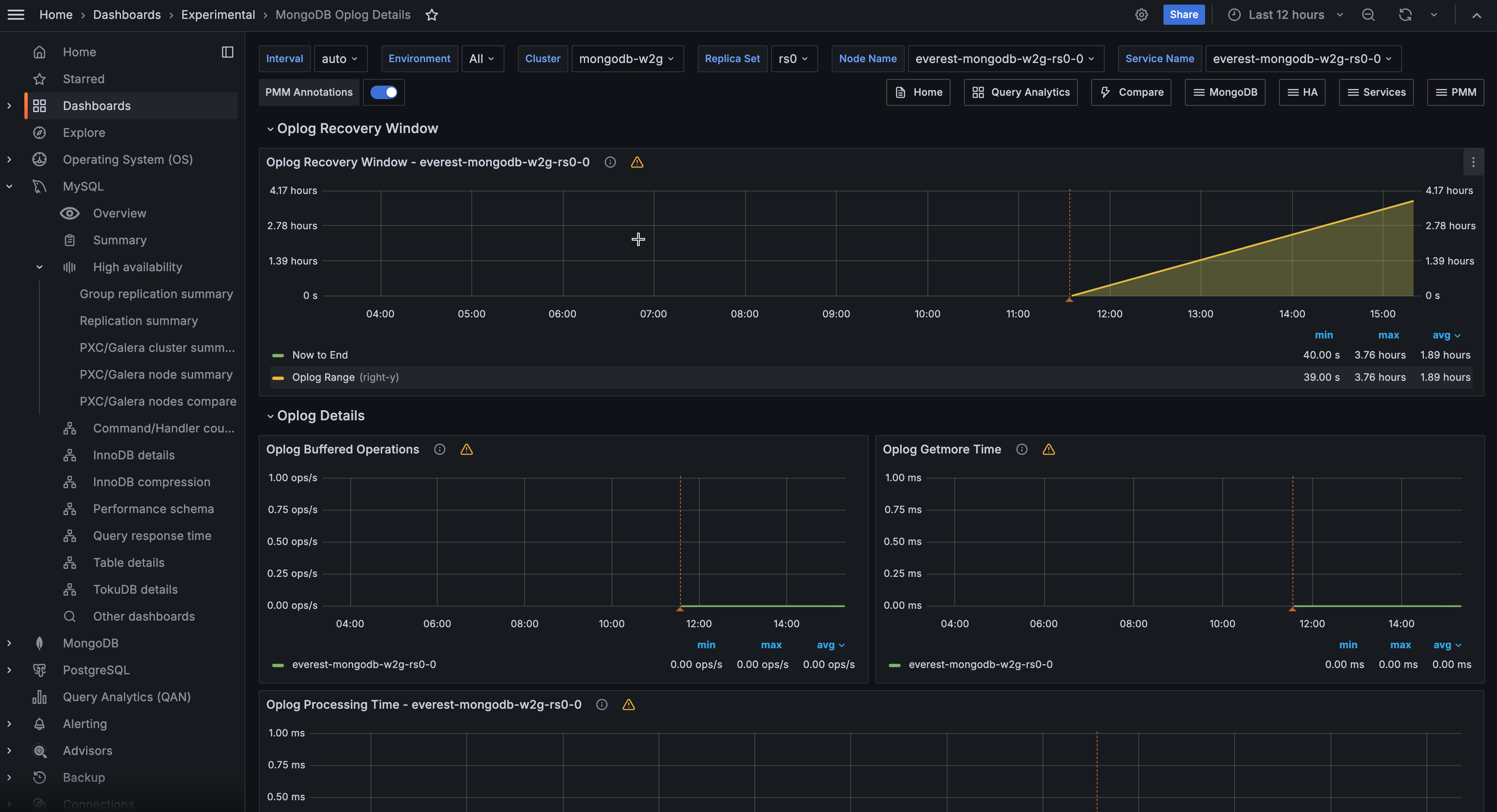
Task: Open panel menu for Oplog Recovery Window
Action: tap(1473, 162)
